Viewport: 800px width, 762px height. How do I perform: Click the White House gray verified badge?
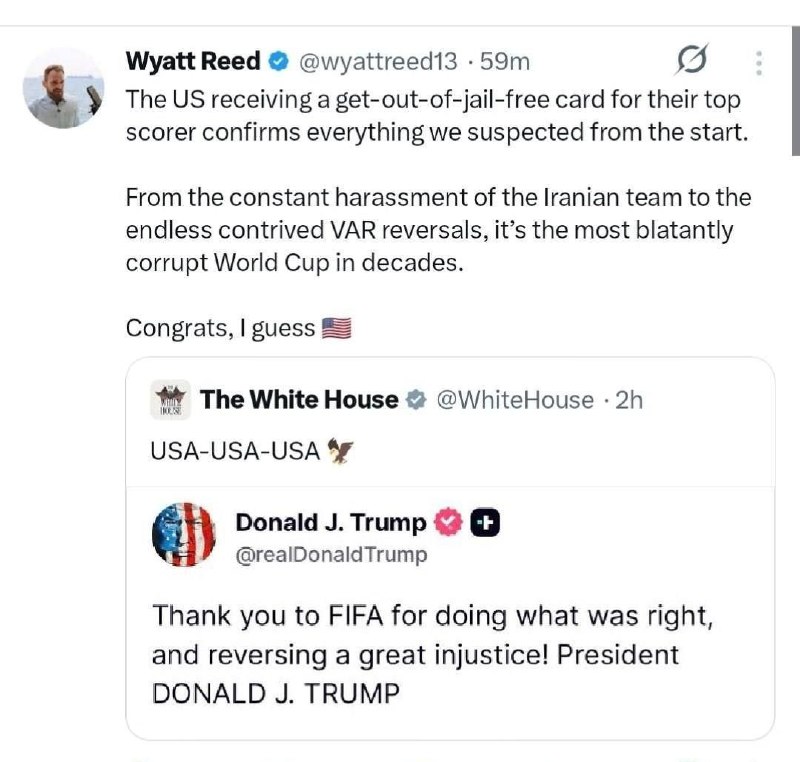point(416,400)
